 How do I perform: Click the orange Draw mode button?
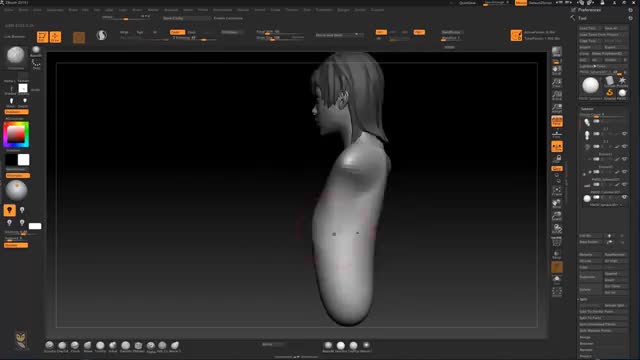[x=55, y=37]
